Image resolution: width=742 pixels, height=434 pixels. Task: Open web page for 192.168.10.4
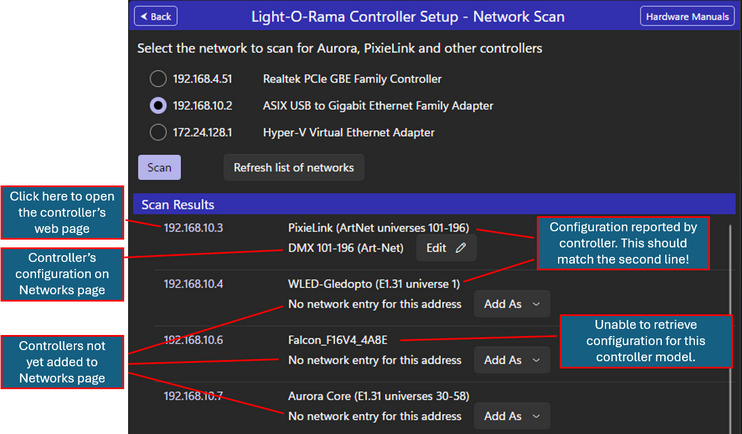193,284
